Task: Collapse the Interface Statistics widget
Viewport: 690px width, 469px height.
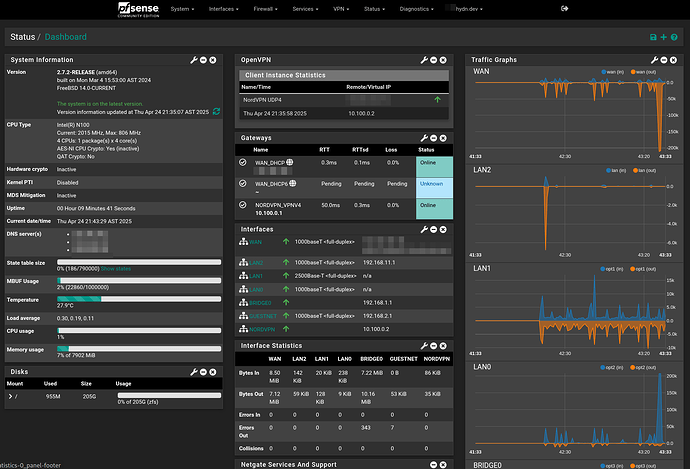Action: coord(433,346)
